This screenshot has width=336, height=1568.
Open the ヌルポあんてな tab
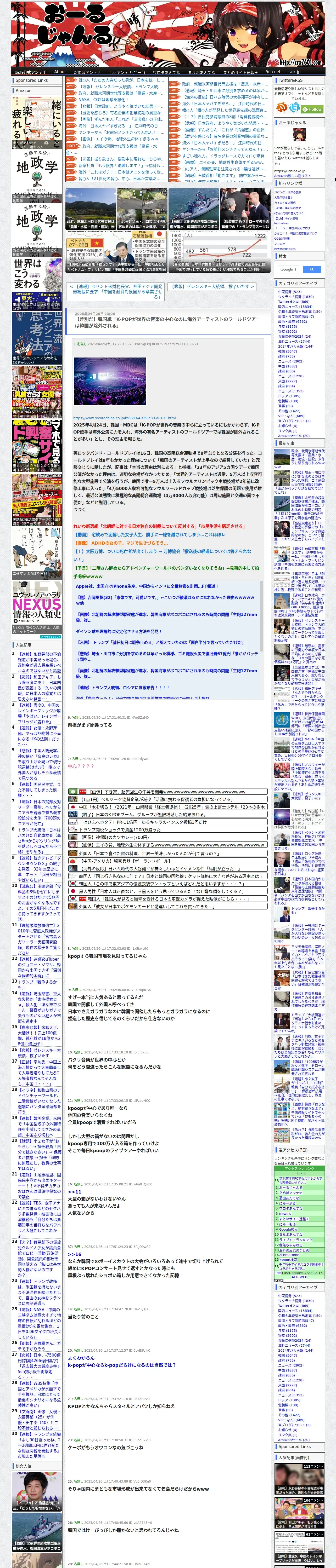(201, 72)
